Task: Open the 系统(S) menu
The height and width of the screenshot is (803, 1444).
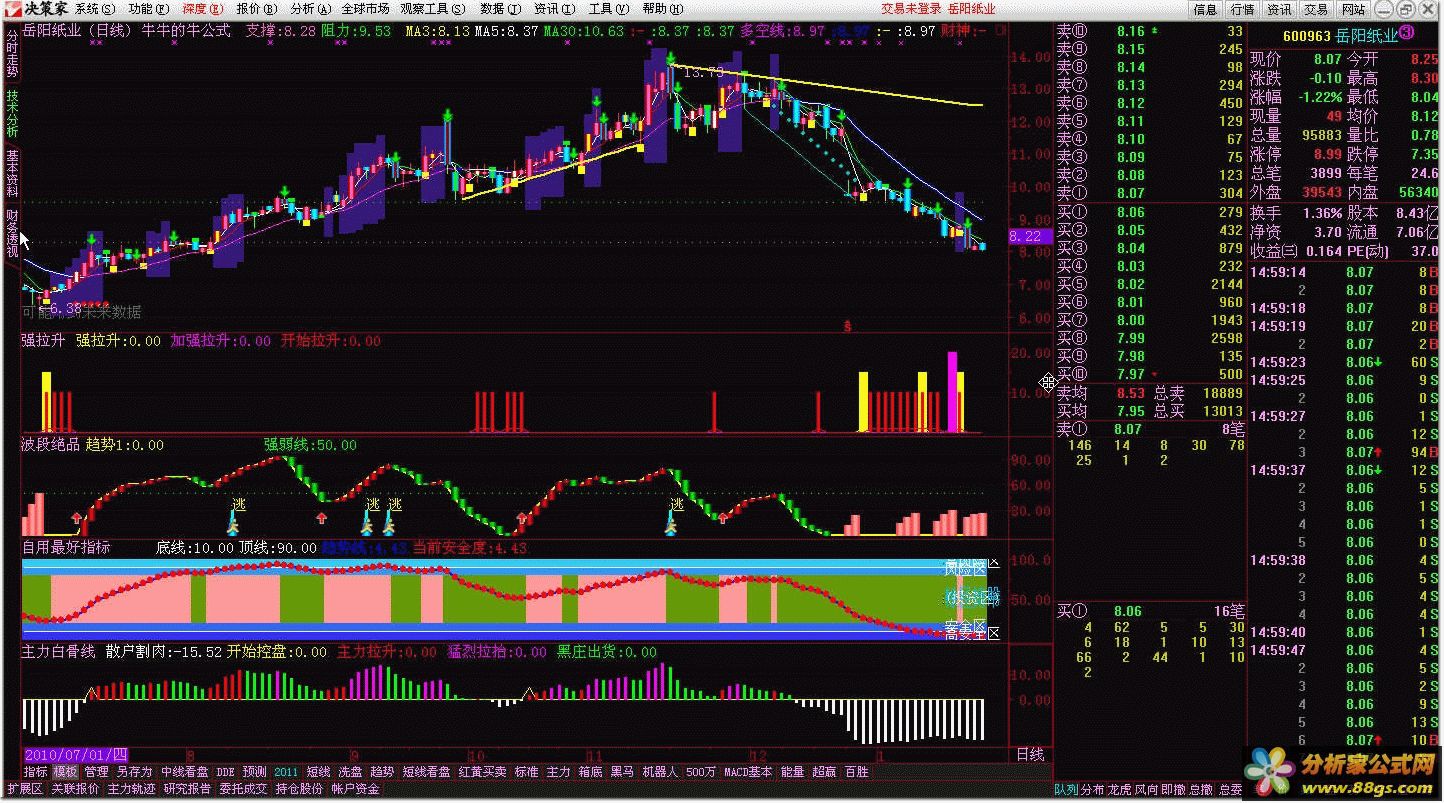Action: pyautogui.click(x=94, y=9)
